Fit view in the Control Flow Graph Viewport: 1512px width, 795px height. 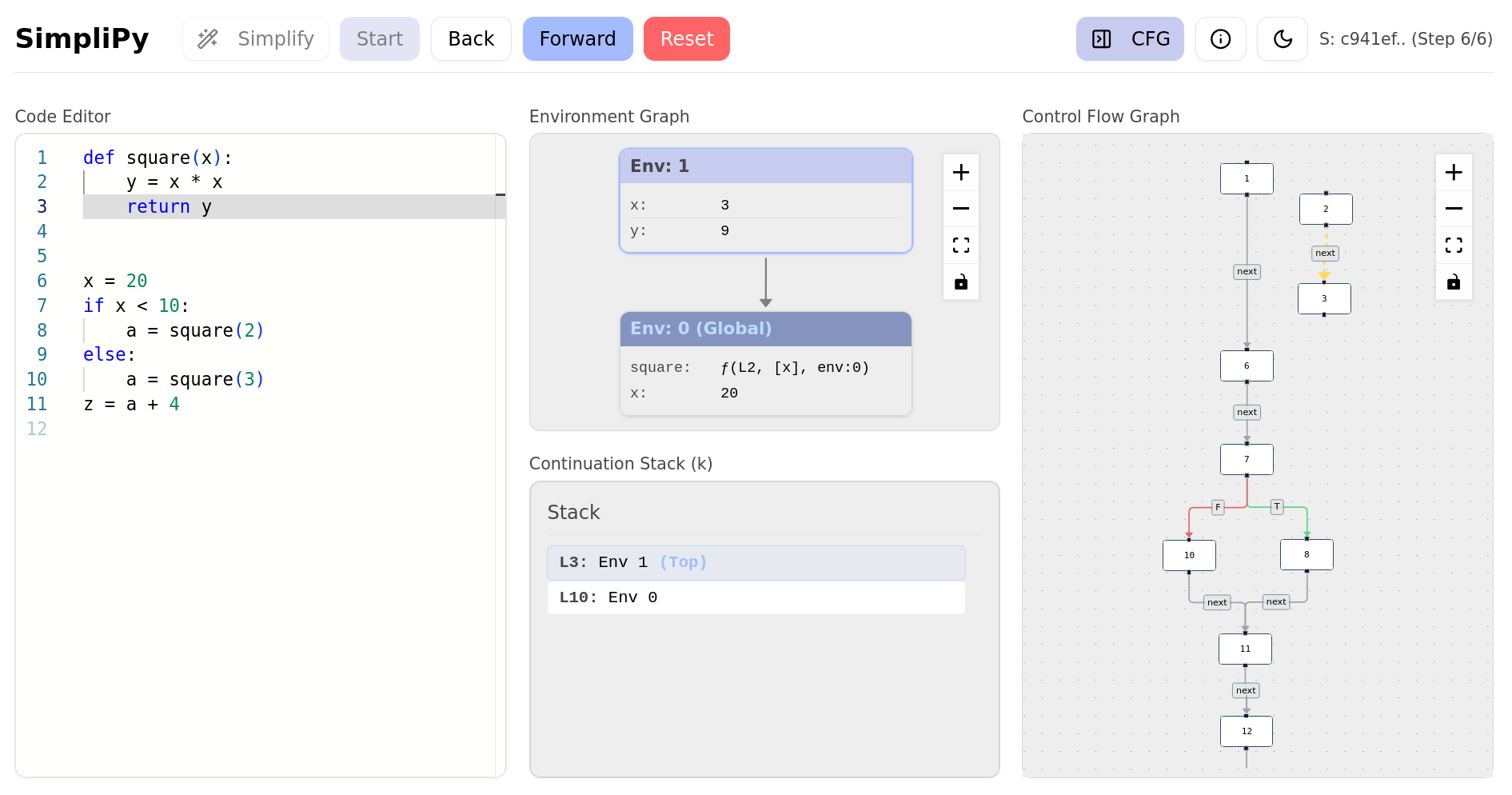click(1454, 246)
